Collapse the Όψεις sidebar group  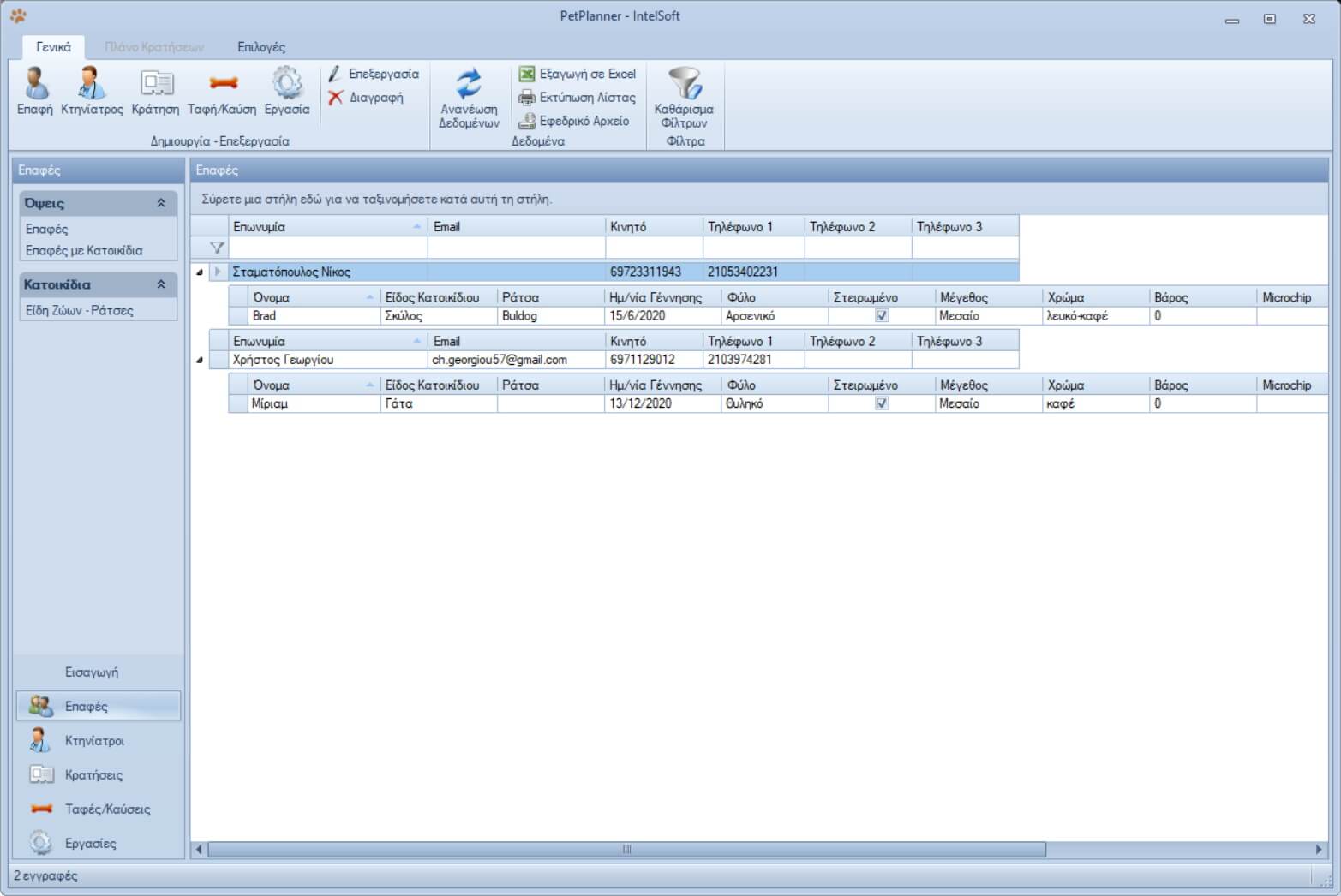pos(160,203)
